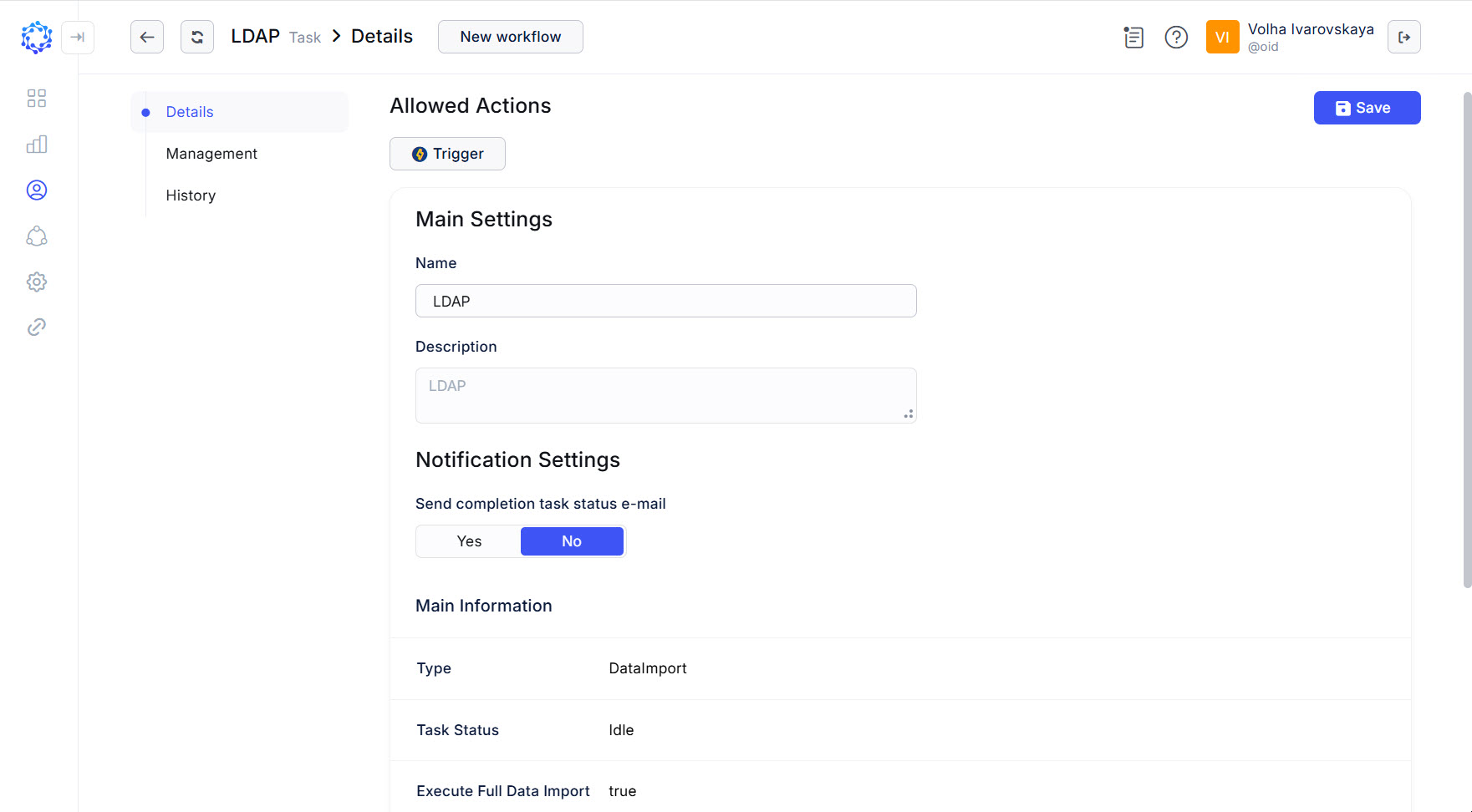Select the reports bar chart sidebar icon
The width and height of the screenshot is (1472, 812).
(x=36, y=144)
